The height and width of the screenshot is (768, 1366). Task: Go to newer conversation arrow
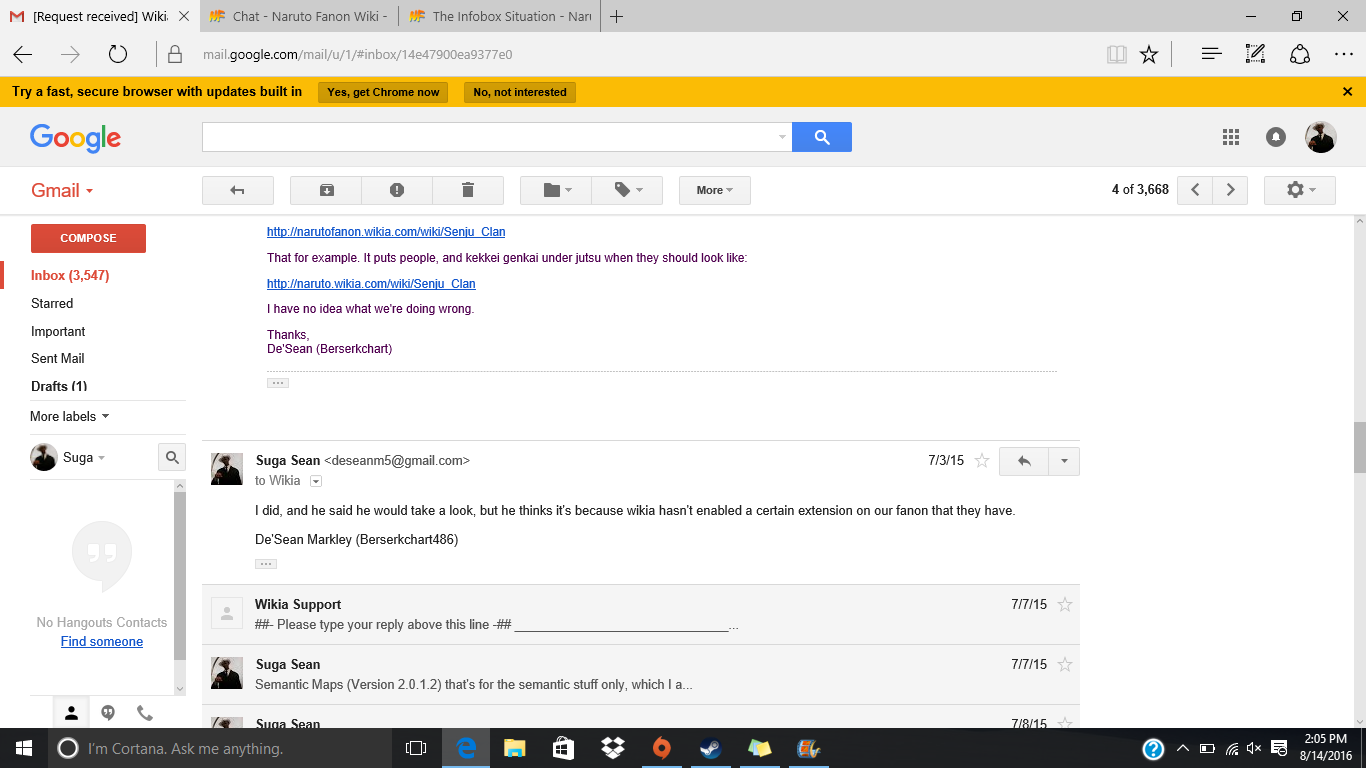coord(1195,190)
